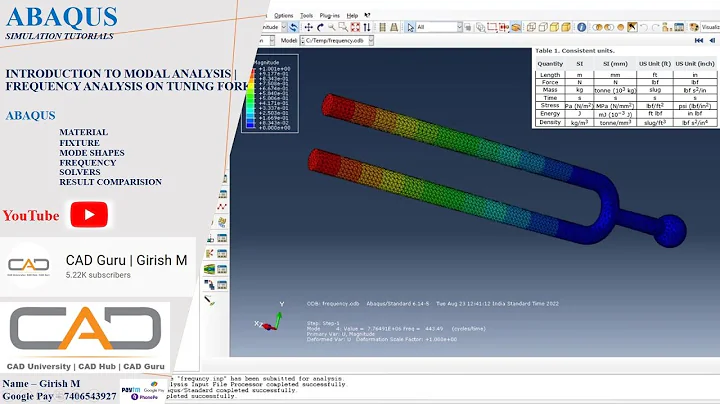The width and height of the screenshot is (720, 404).
Task: Click the red dashed rectangle selection icon
Action: [492, 28]
